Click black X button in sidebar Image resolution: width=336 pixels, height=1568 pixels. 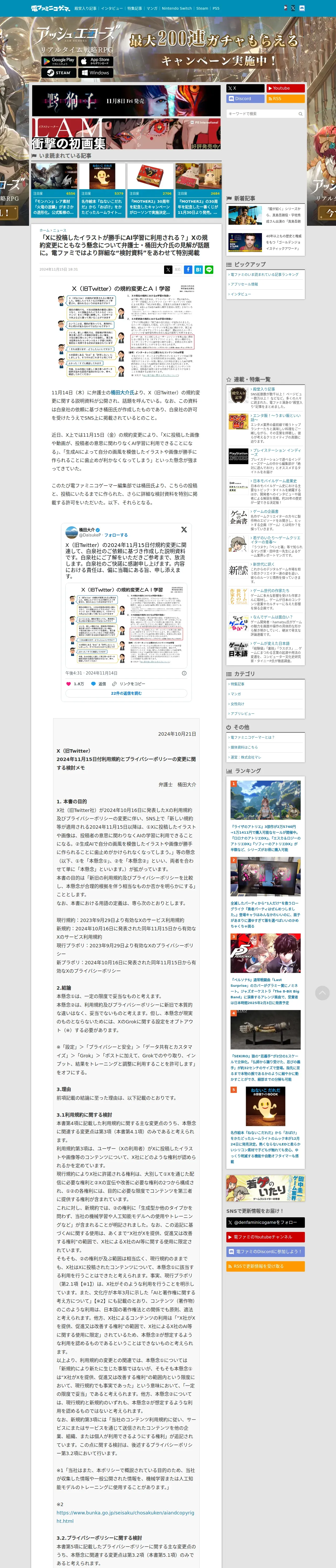[x=245, y=88]
